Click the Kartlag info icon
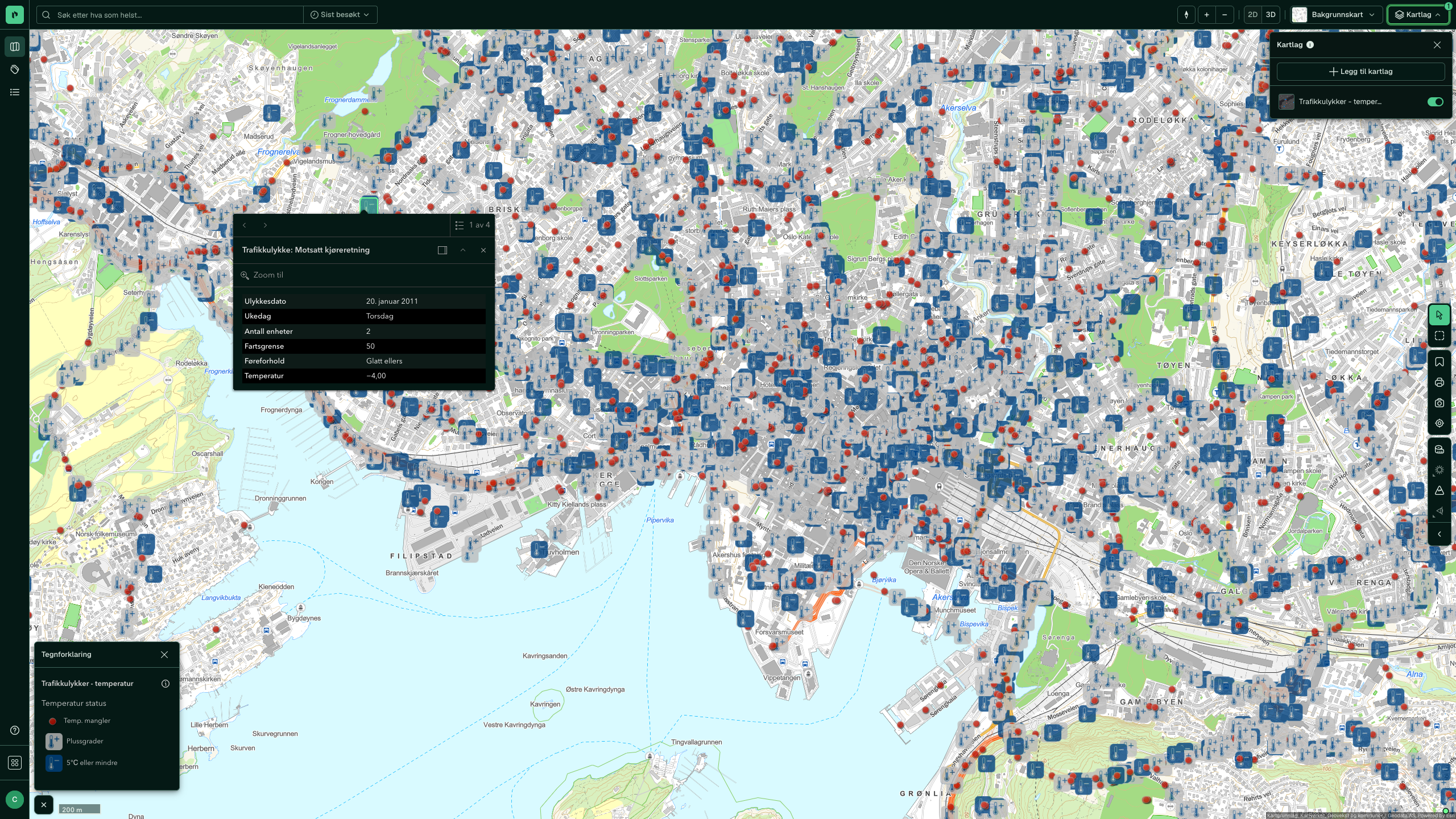 click(x=1310, y=45)
